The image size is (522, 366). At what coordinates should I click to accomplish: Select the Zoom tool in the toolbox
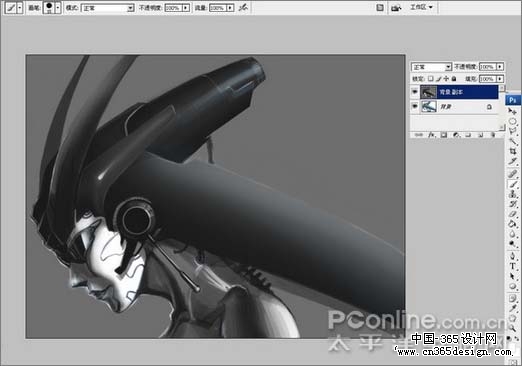click(x=513, y=328)
